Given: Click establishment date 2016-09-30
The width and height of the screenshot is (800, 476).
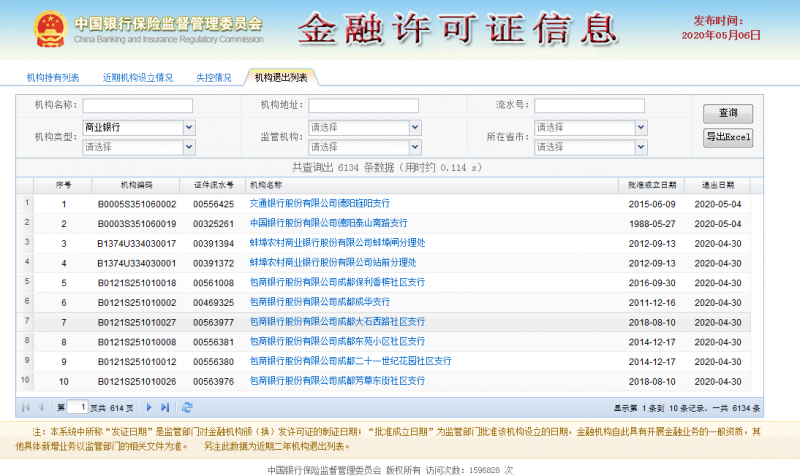Looking at the screenshot, I should (652, 283).
